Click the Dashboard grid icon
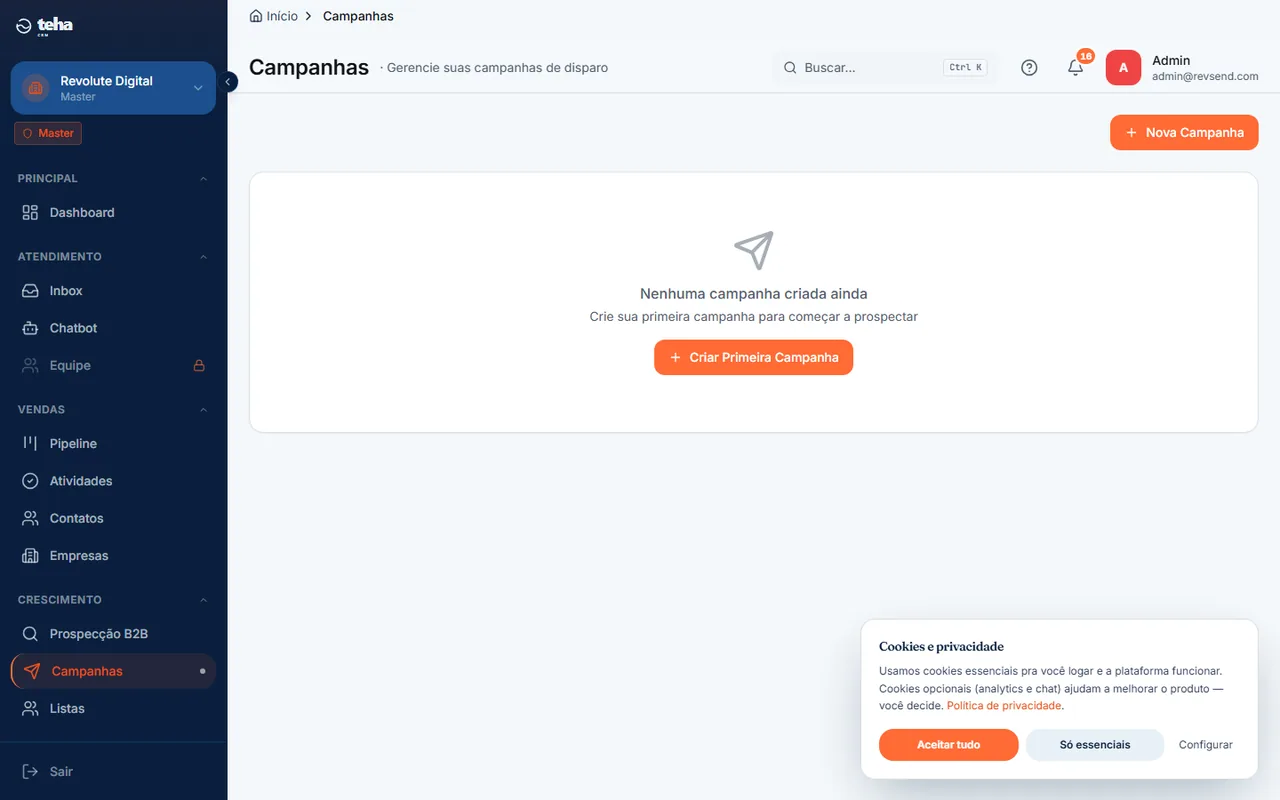 (30, 213)
